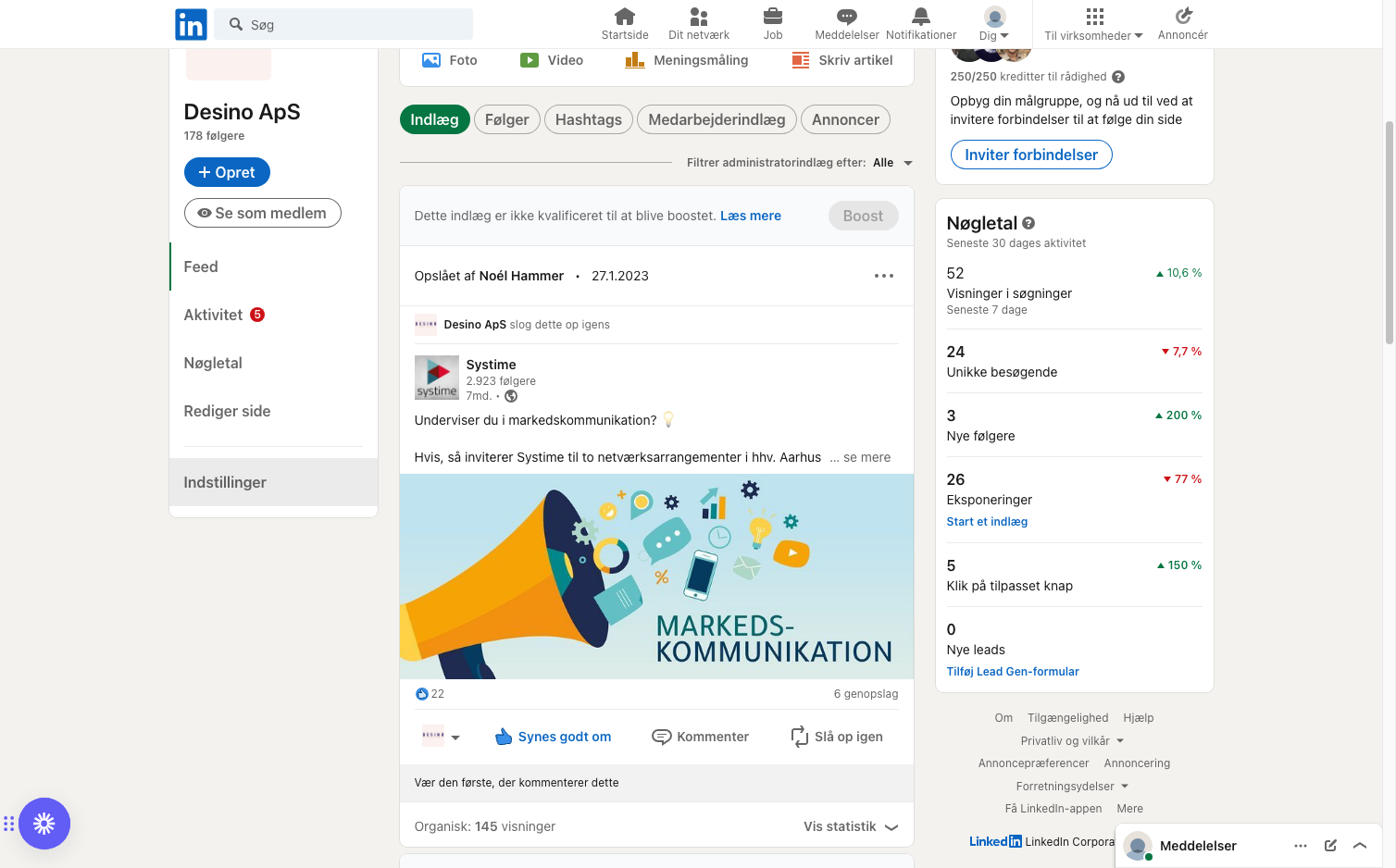The width and height of the screenshot is (1396, 868).
Task: Add a Foto to the post
Action: pos(450,60)
